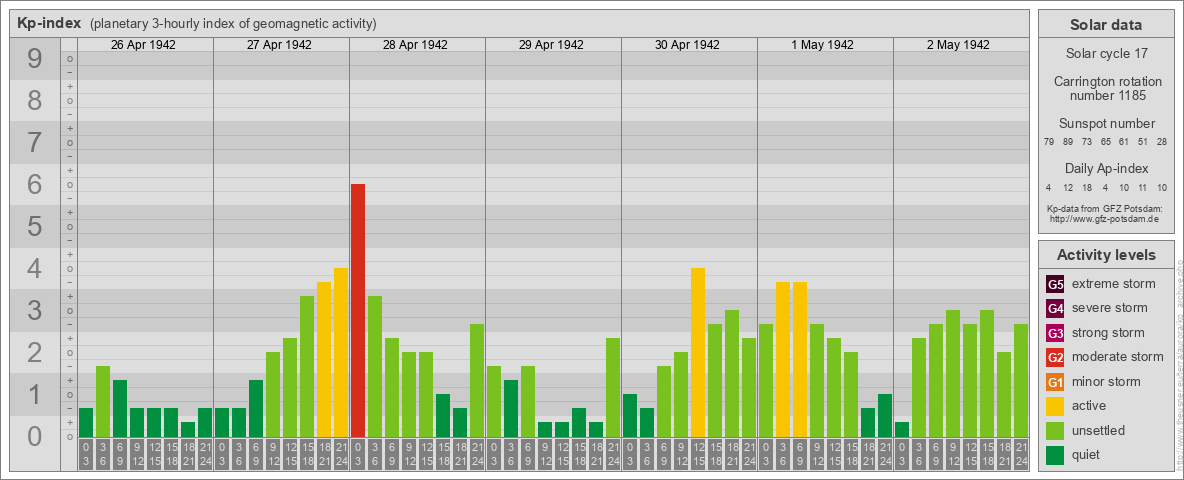The height and width of the screenshot is (480, 1184).
Task: Click the G4 severe storm badge
Action: (1055, 309)
